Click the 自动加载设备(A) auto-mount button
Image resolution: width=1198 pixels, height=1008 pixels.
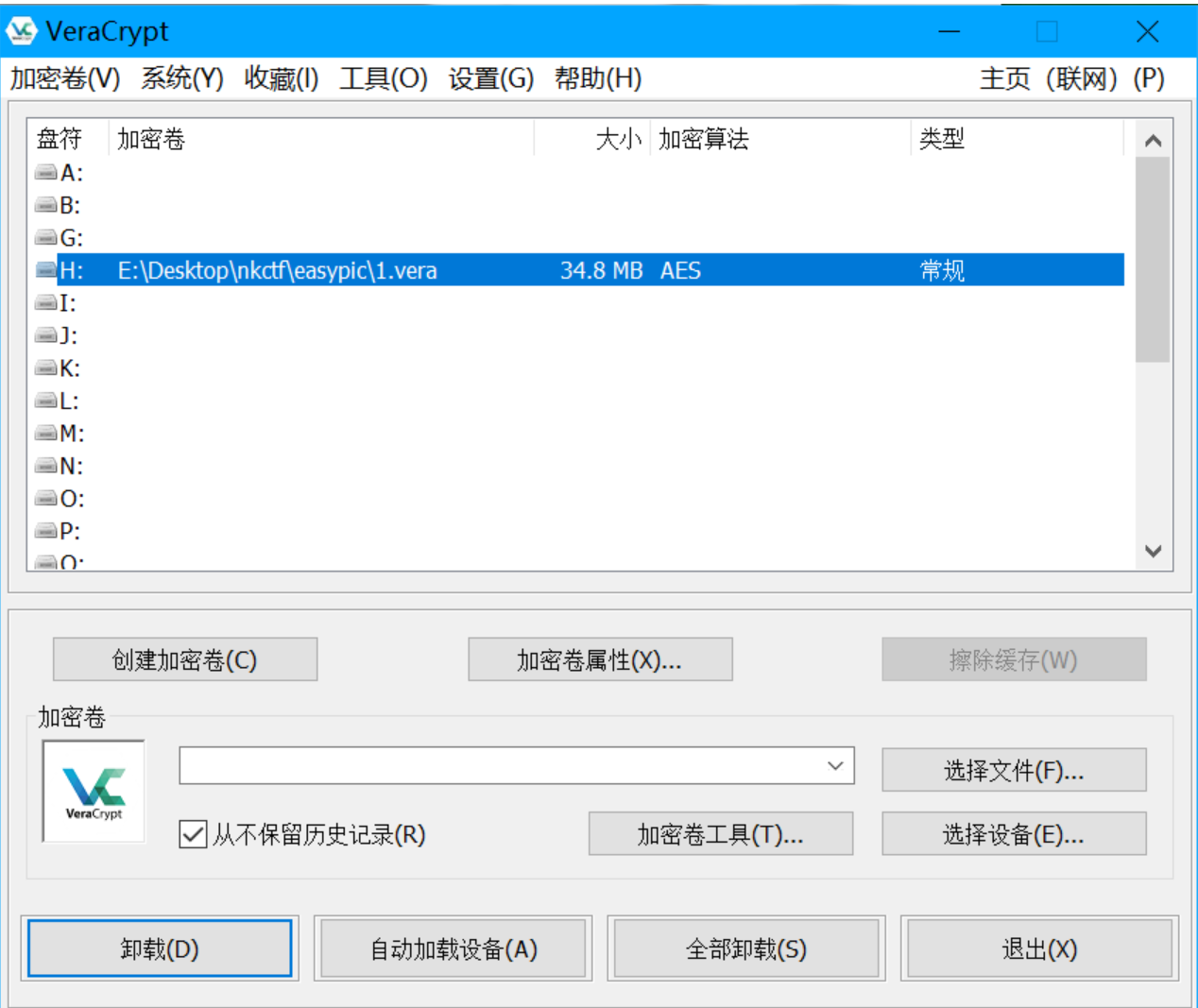[x=454, y=948]
